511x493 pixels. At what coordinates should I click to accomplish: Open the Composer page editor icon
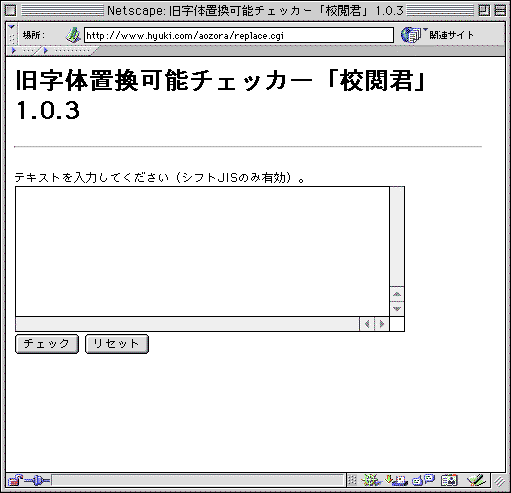[476, 480]
